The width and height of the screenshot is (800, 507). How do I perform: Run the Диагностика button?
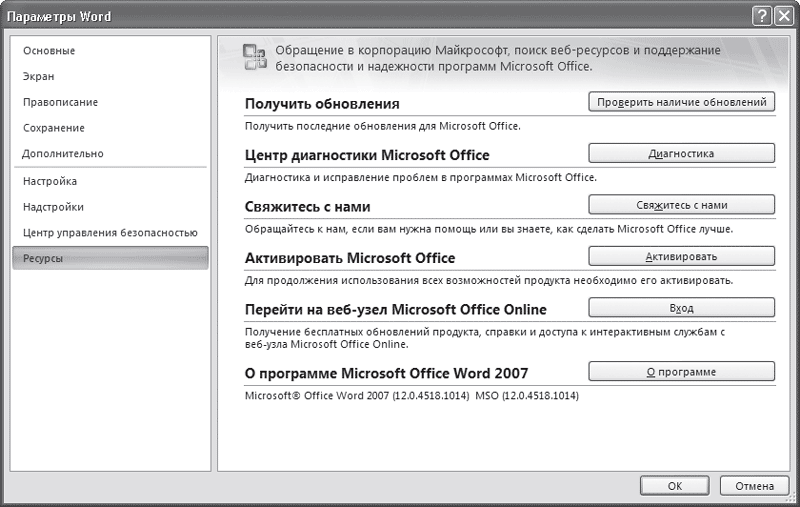click(682, 153)
